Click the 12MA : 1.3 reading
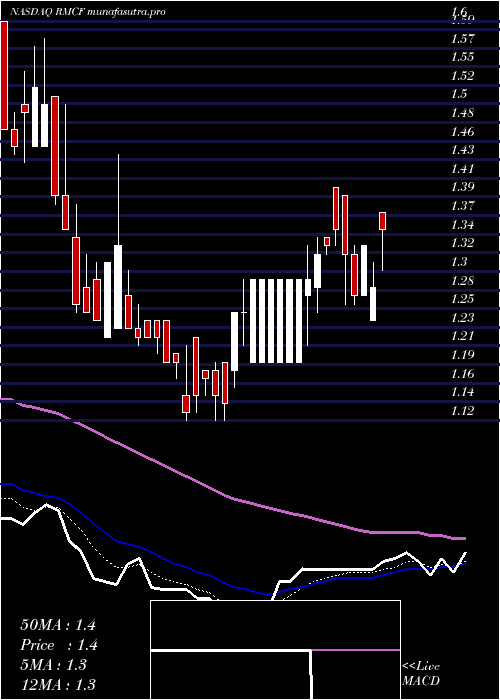 pyautogui.click(x=58, y=684)
